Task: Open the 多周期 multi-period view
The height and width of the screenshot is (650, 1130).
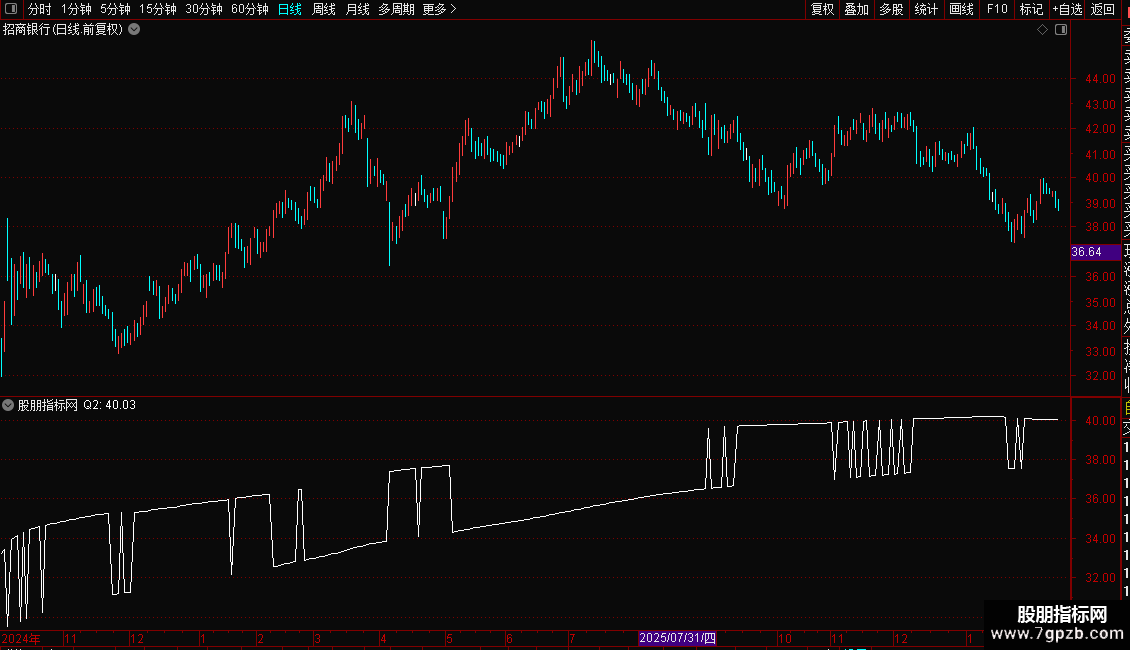Action: tap(396, 9)
